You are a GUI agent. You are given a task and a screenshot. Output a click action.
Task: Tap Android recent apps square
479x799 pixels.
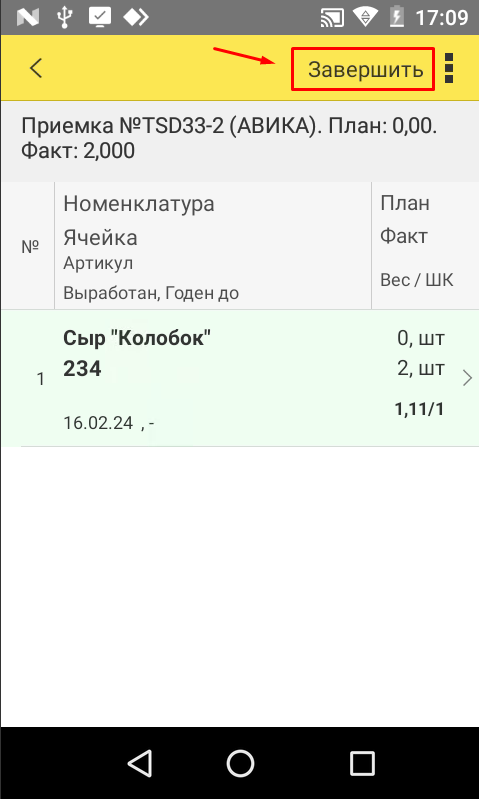click(362, 764)
